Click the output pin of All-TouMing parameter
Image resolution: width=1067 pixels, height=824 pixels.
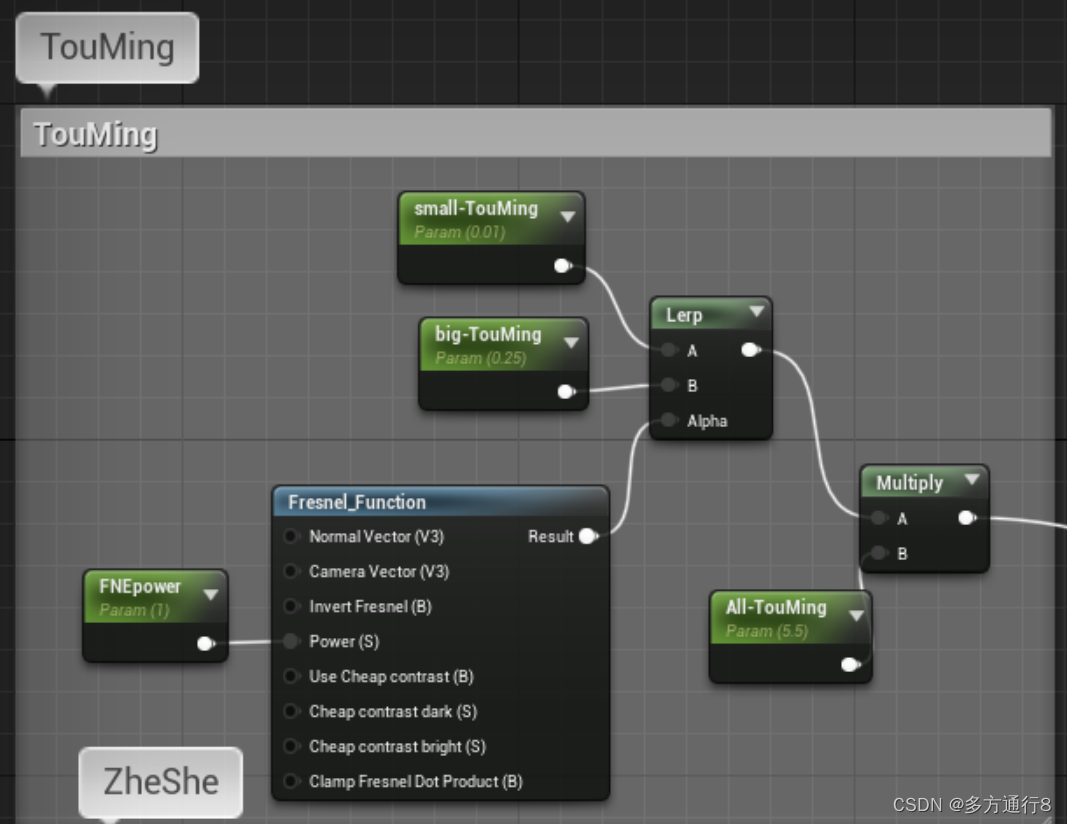pyautogui.click(x=850, y=663)
